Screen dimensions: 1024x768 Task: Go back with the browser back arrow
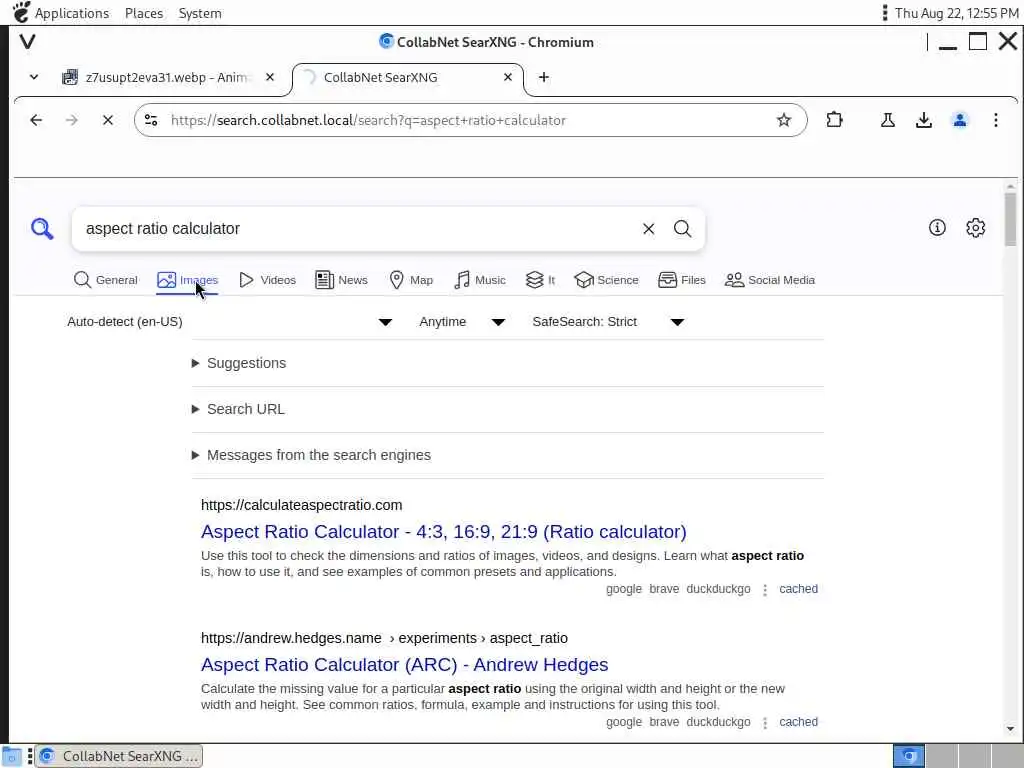[36, 120]
